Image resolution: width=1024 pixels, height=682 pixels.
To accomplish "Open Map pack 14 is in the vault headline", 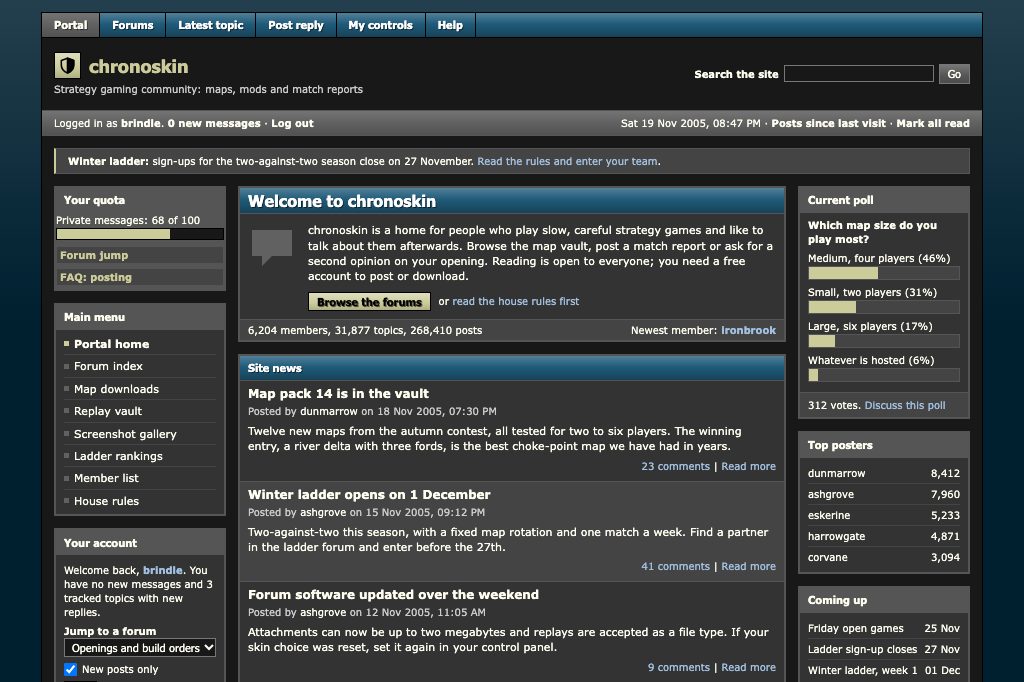I will point(338,394).
